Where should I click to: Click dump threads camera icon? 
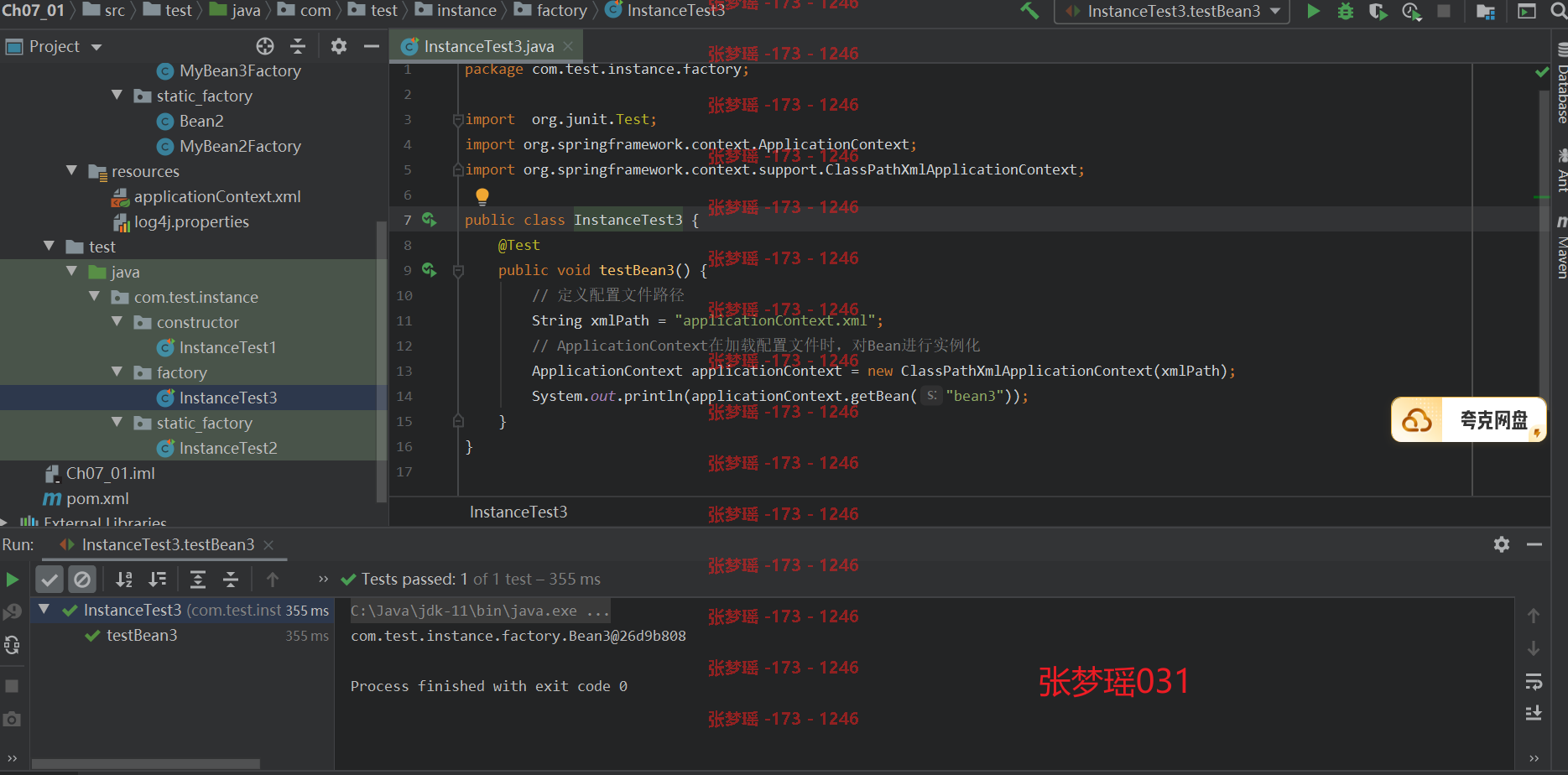tap(12, 720)
